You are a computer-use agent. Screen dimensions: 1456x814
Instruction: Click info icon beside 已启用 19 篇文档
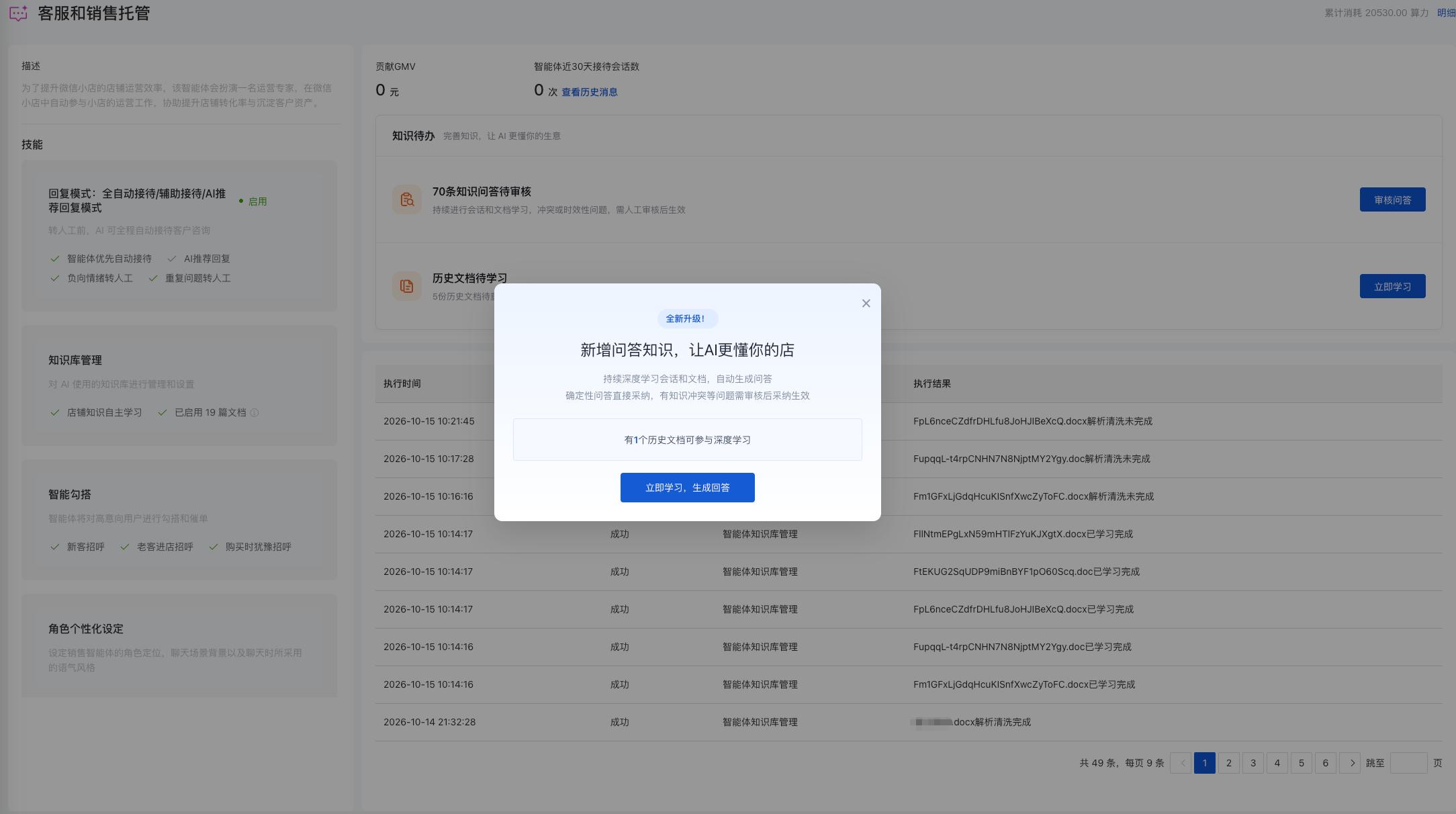tap(255, 413)
